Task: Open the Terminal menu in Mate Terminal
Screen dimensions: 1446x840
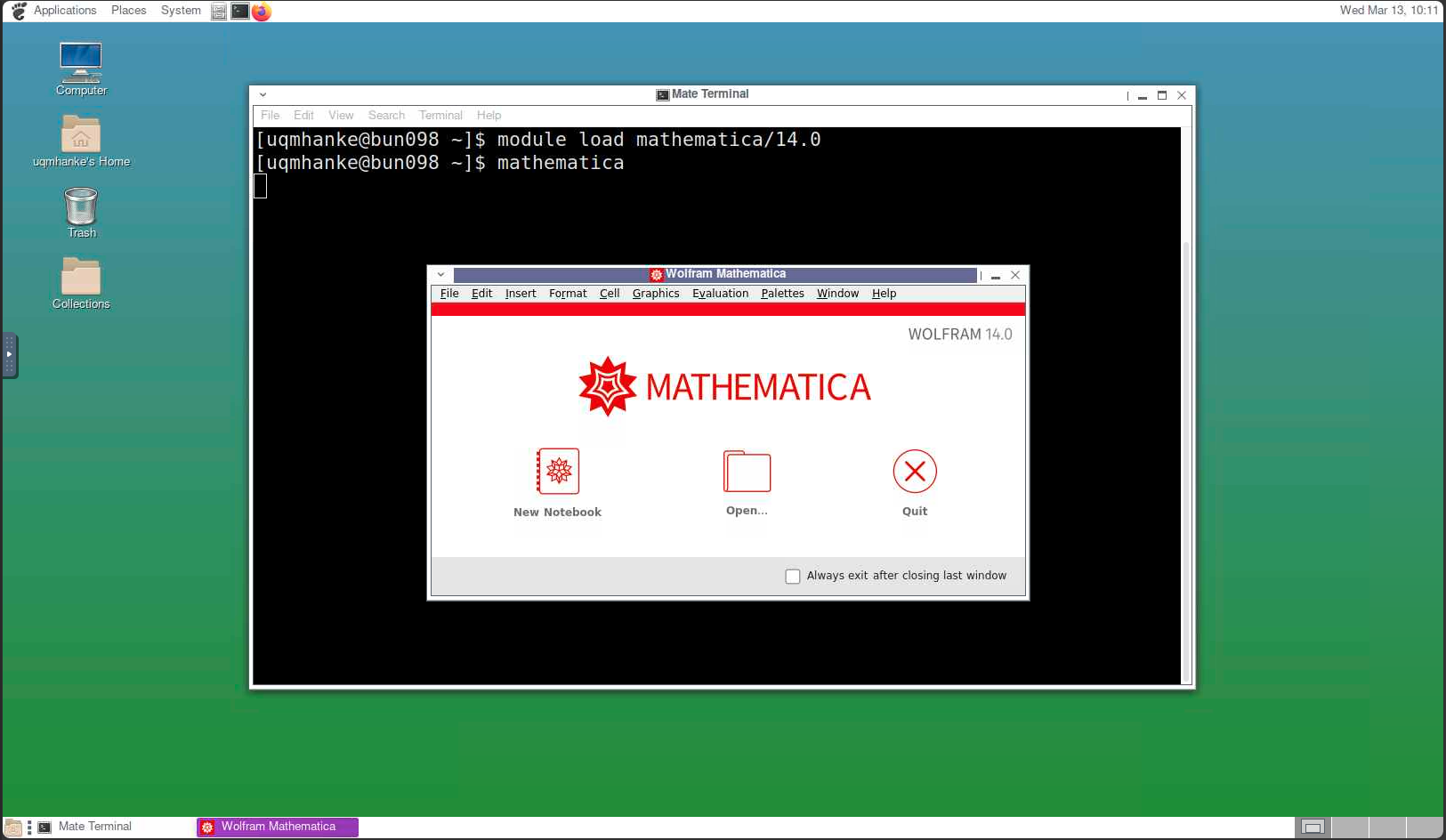Action: 440,116
